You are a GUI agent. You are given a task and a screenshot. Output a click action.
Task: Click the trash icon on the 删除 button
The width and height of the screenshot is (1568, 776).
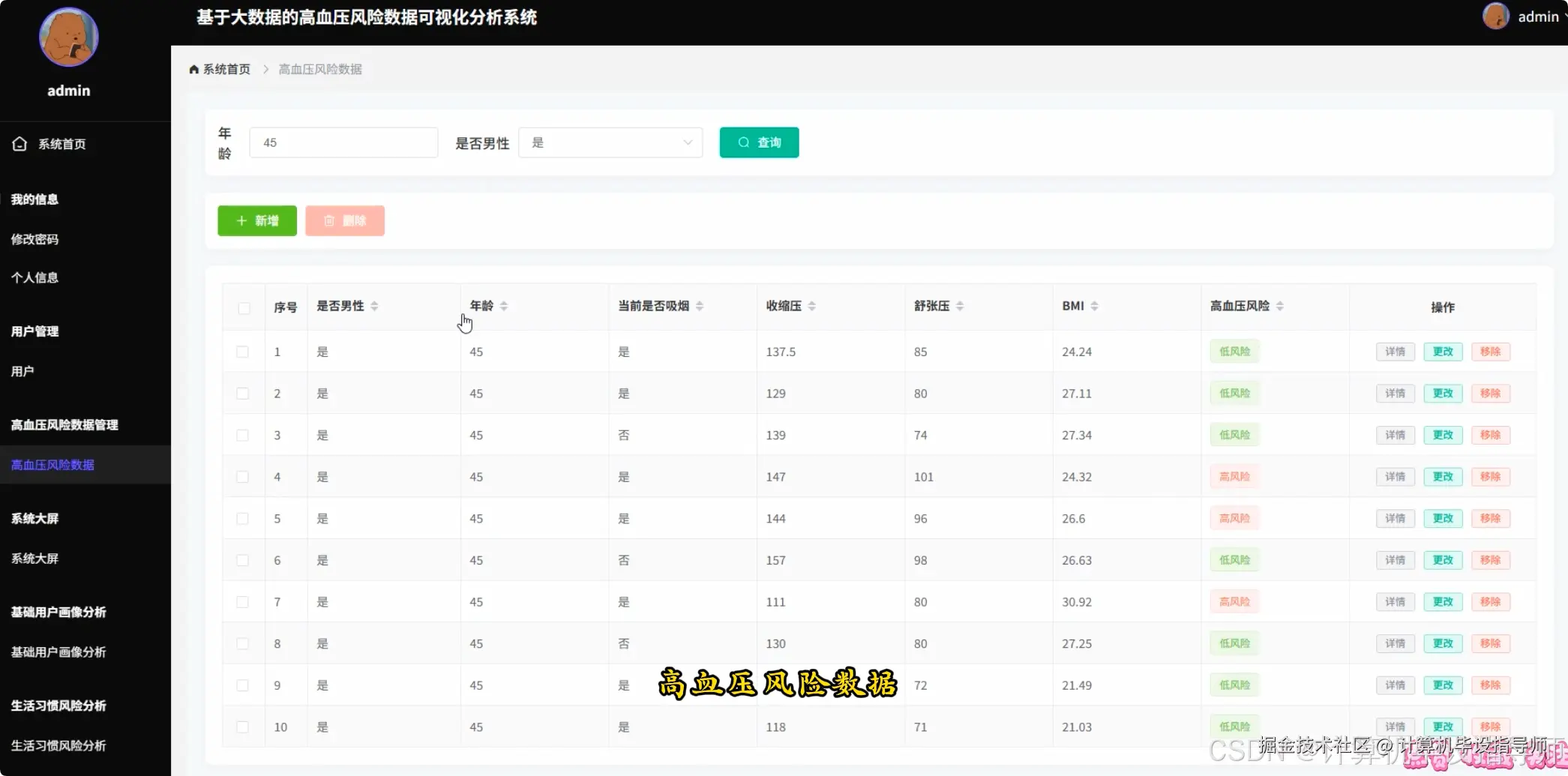330,220
